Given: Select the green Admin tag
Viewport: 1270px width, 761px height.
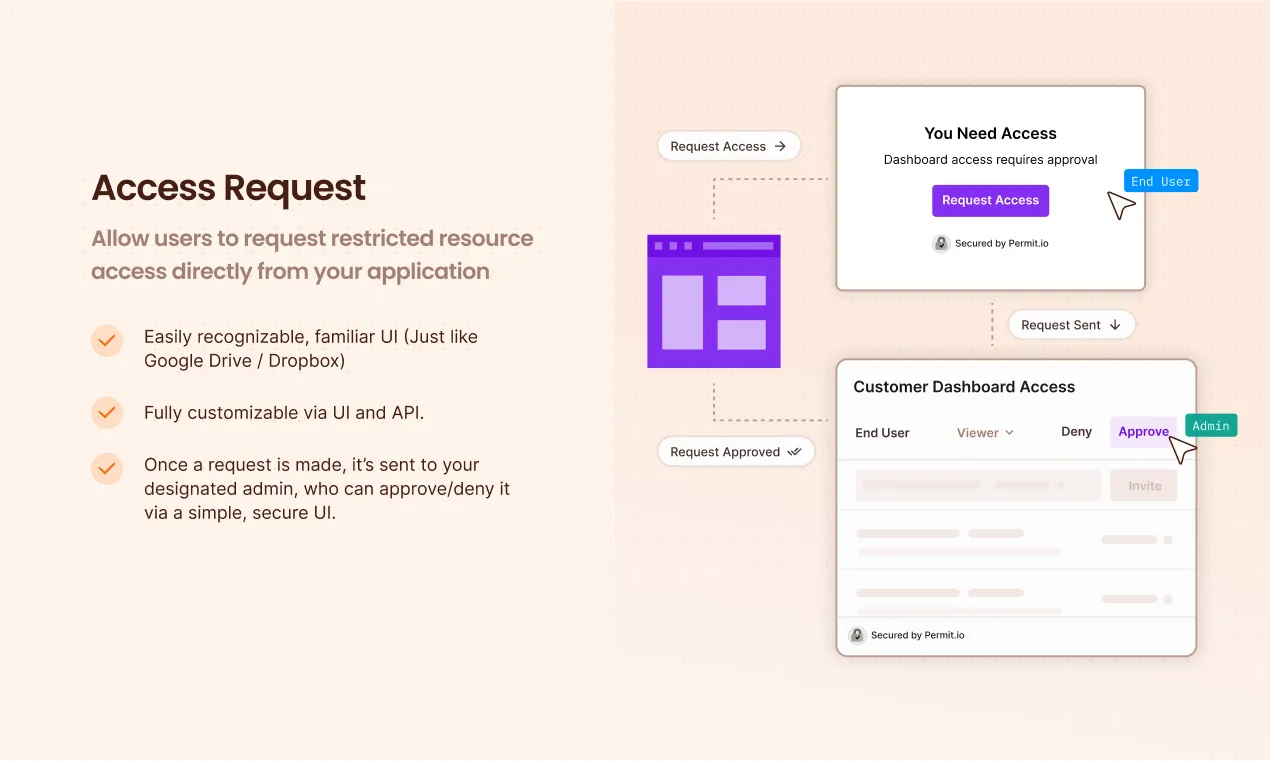Looking at the screenshot, I should tap(1210, 426).
